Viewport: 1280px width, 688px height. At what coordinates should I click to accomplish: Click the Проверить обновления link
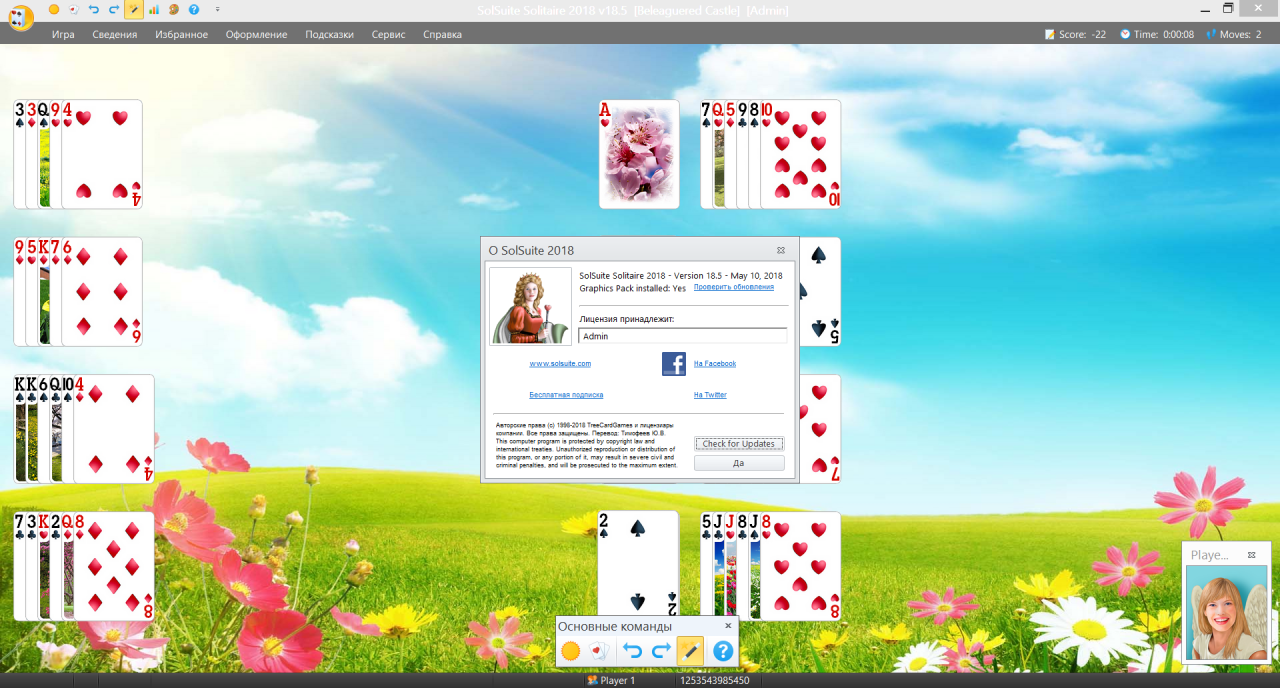tap(733, 287)
